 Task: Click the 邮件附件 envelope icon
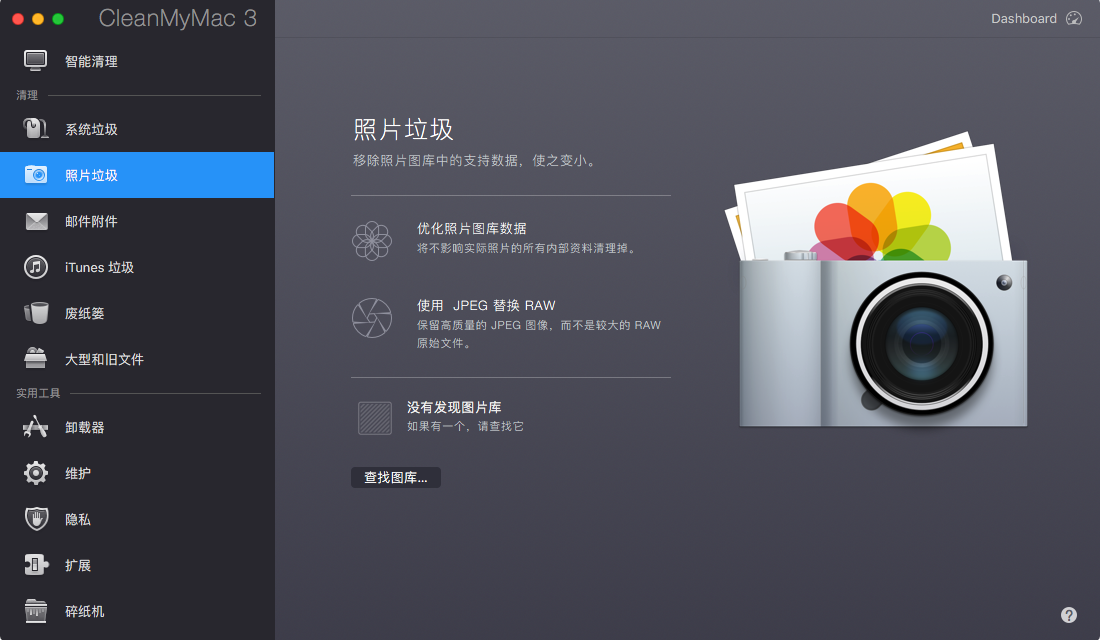[36, 221]
